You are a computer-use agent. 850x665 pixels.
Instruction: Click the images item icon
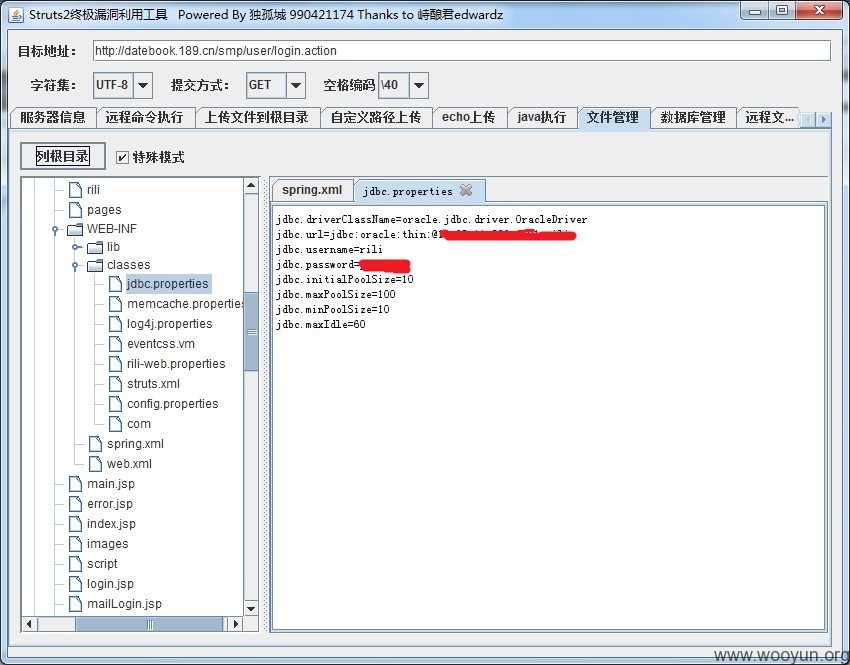pyautogui.click(x=75, y=544)
